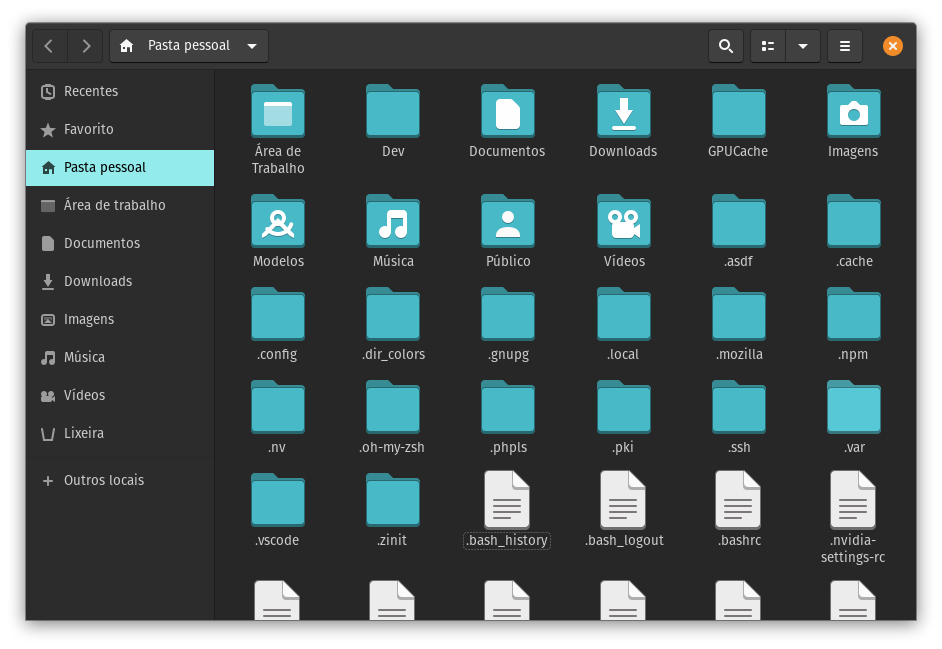Select the Vídeos folder in the grid
942x649 pixels.
(623, 222)
